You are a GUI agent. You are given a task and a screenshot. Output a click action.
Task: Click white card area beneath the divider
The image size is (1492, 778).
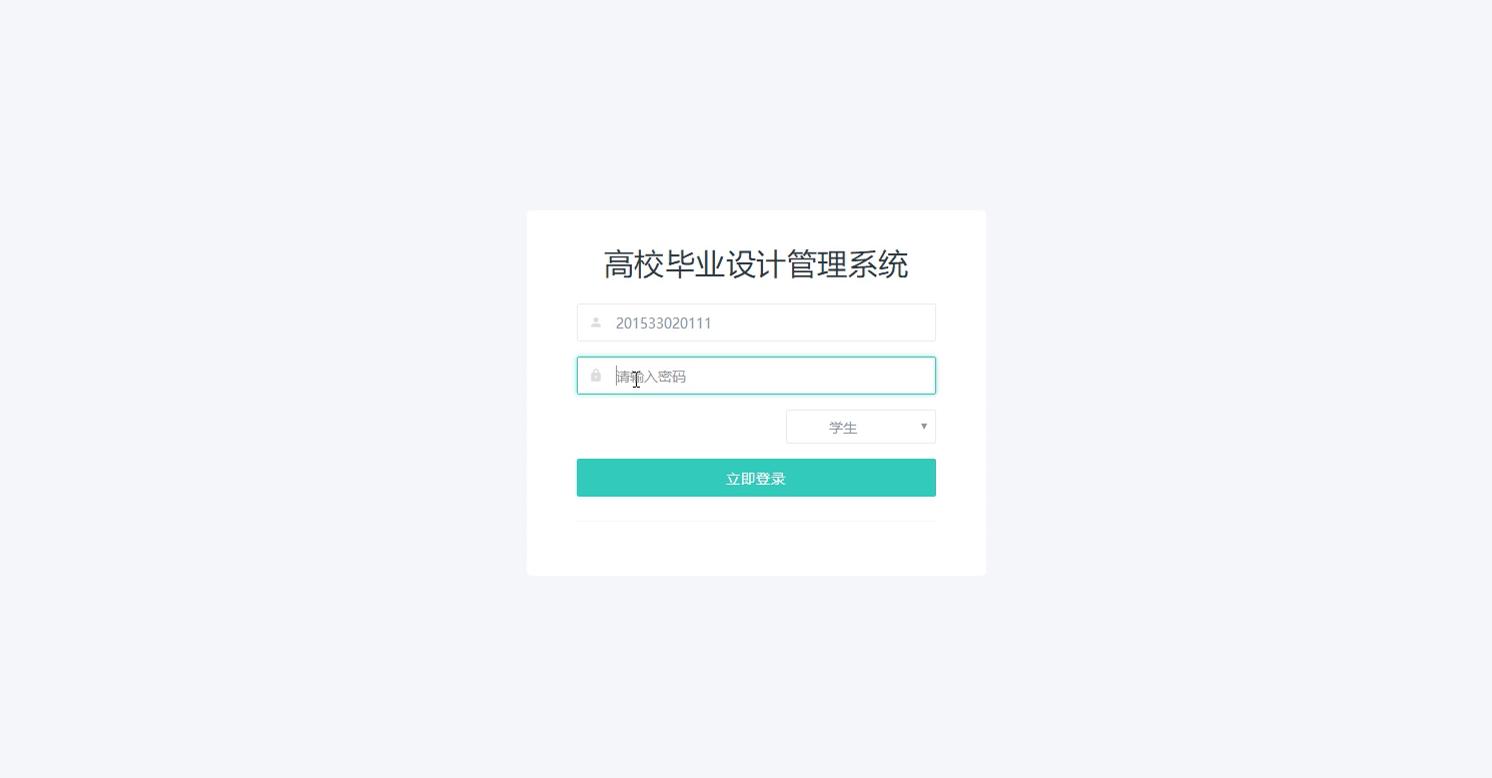[x=756, y=548]
